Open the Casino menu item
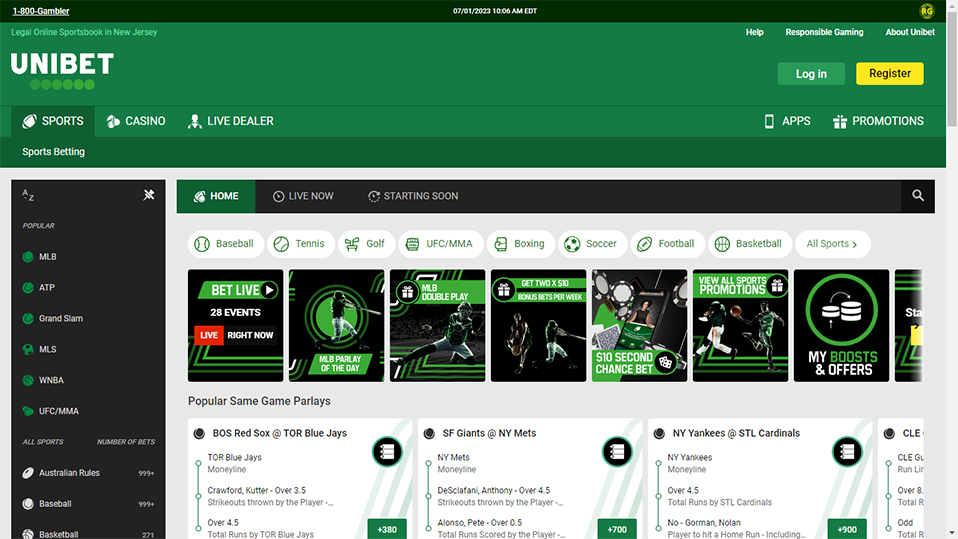Screen dimensions: 958x539 [x=136, y=121]
